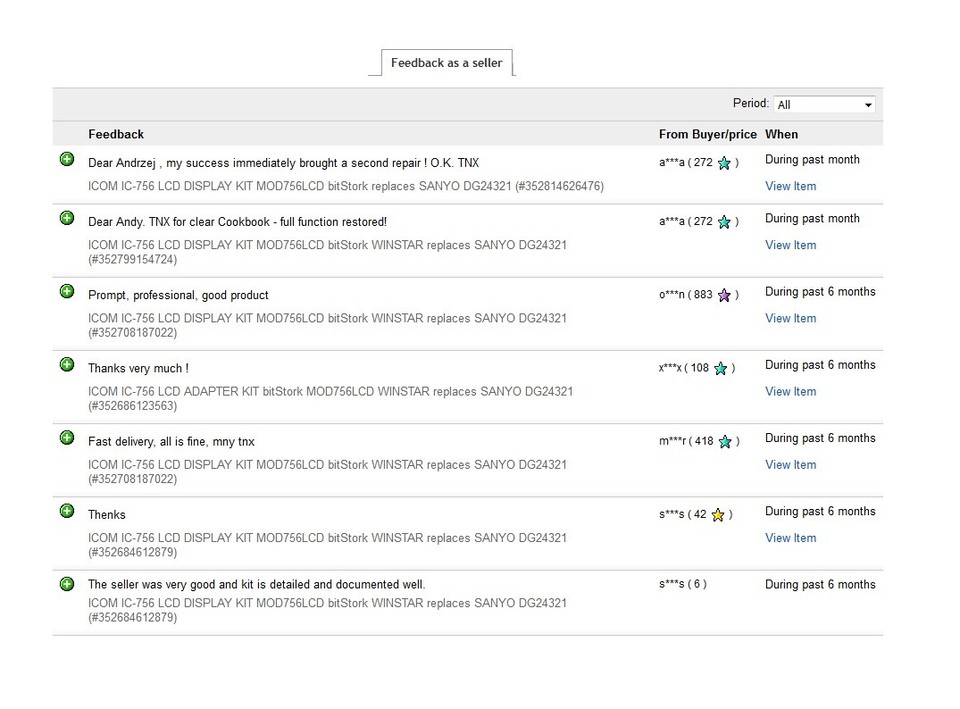
Task: Open the Period dropdown showing All
Action: (x=825, y=105)
